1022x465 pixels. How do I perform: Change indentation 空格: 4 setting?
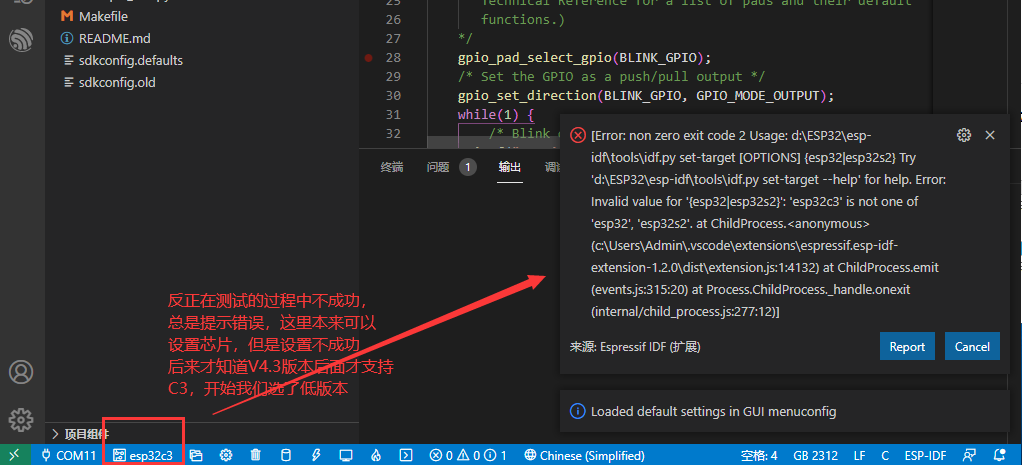coord(759,455)
